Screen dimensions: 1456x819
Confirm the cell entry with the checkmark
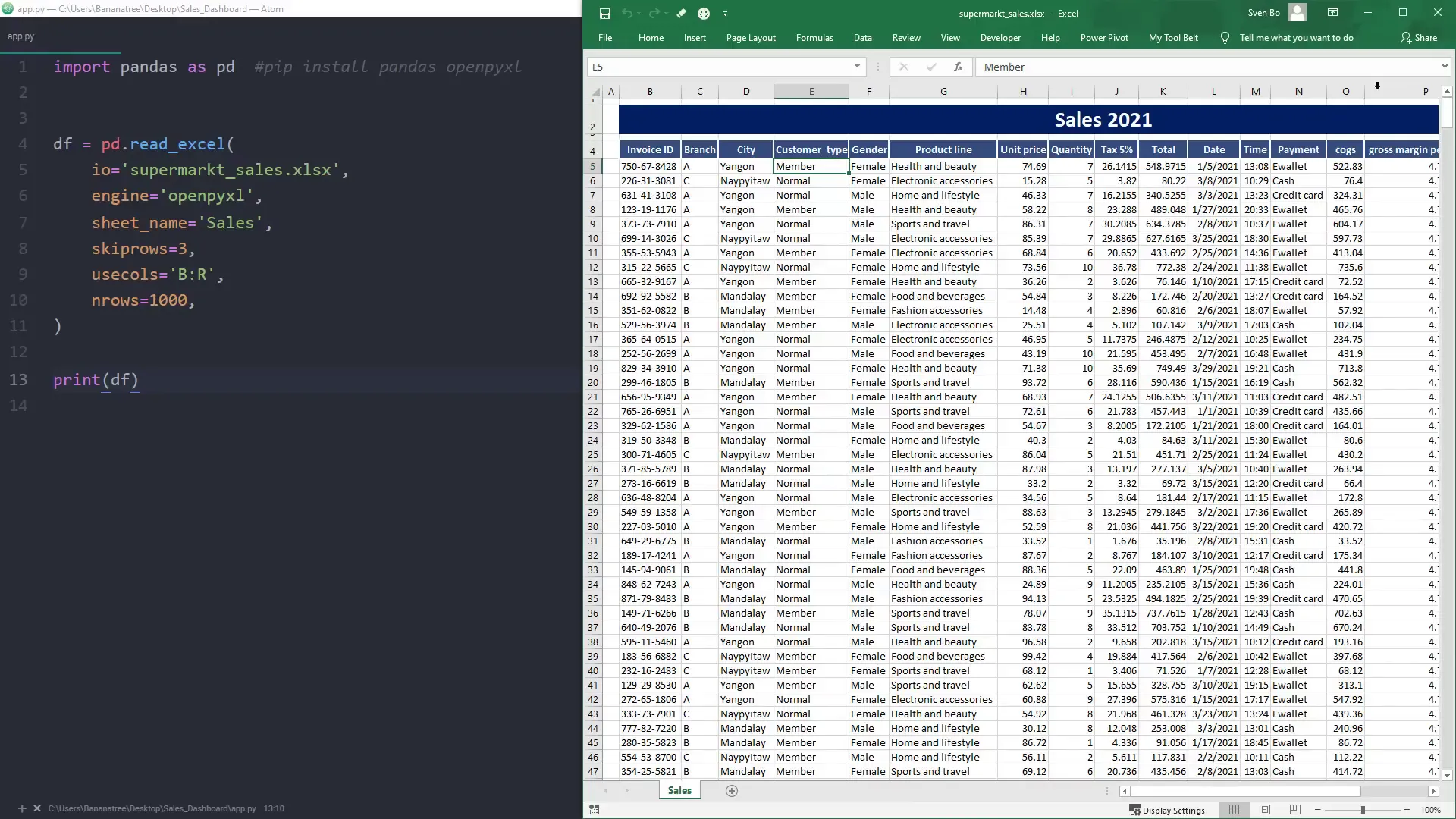[x=931, y=67]
